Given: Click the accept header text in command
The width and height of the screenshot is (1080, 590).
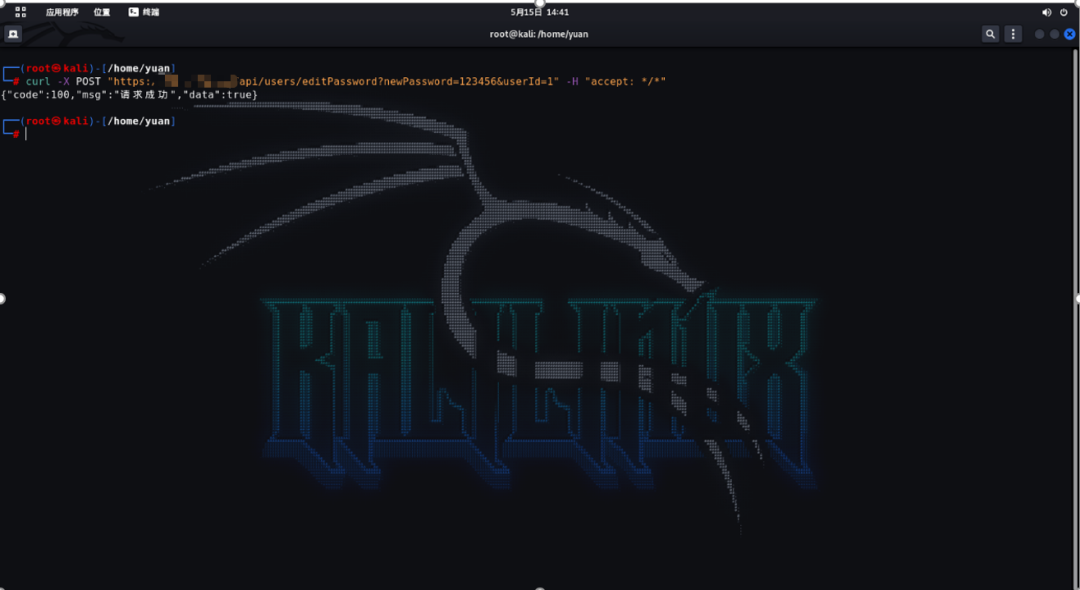Looking at the screenshot, I should coord(625,81).
